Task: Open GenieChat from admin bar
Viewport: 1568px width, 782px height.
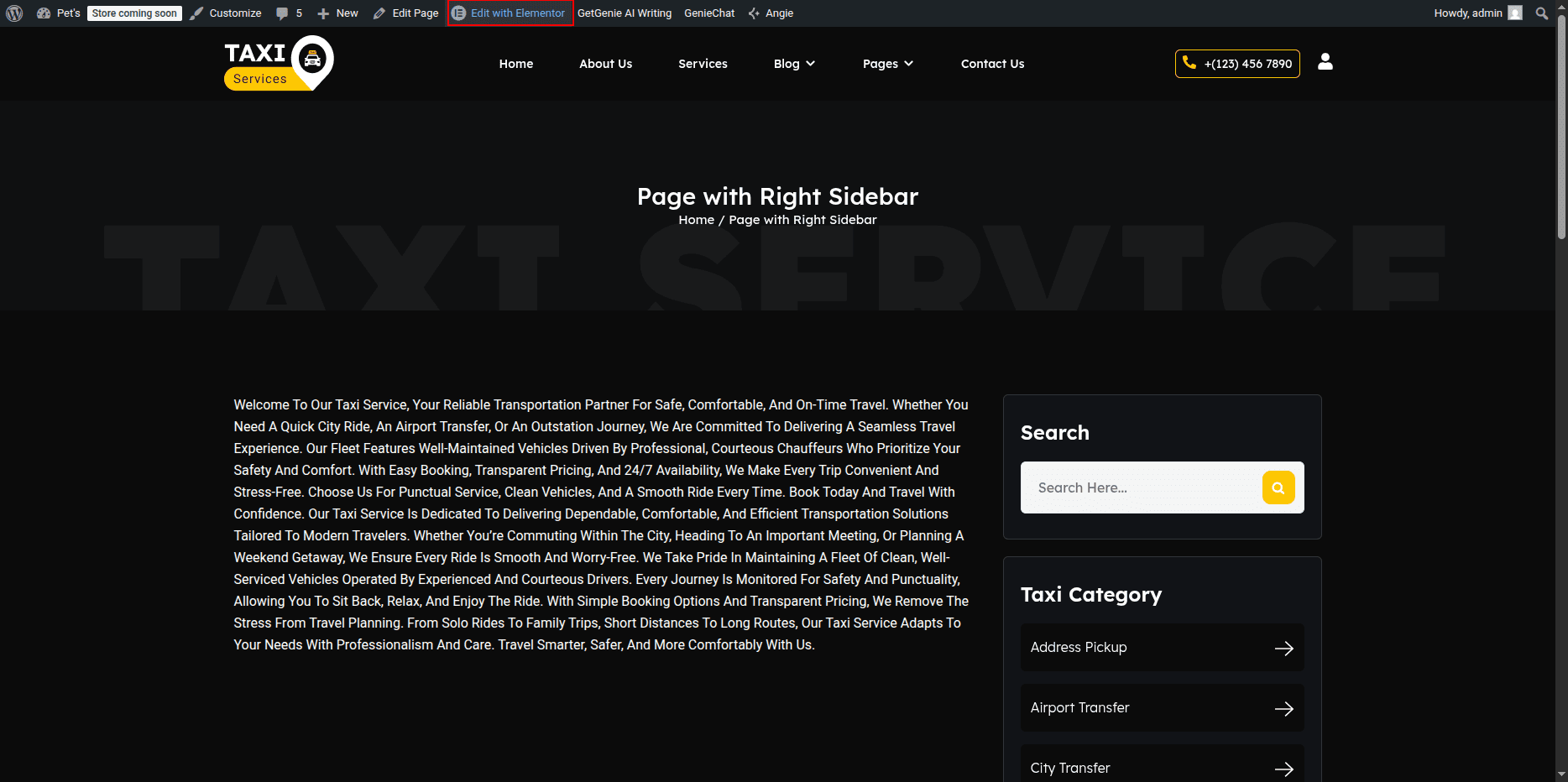Action: [x=709, y=13]
